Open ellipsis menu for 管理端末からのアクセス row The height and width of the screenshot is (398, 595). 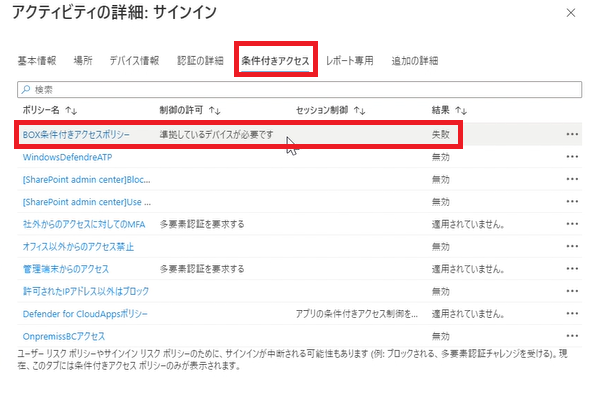point(572,269)
